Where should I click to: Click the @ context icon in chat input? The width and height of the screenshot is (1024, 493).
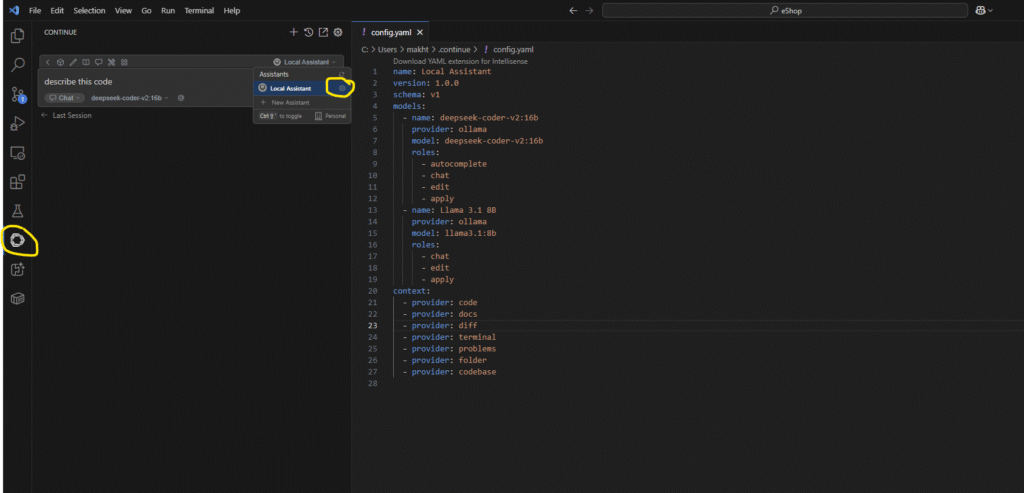click(x=180, y=97)
